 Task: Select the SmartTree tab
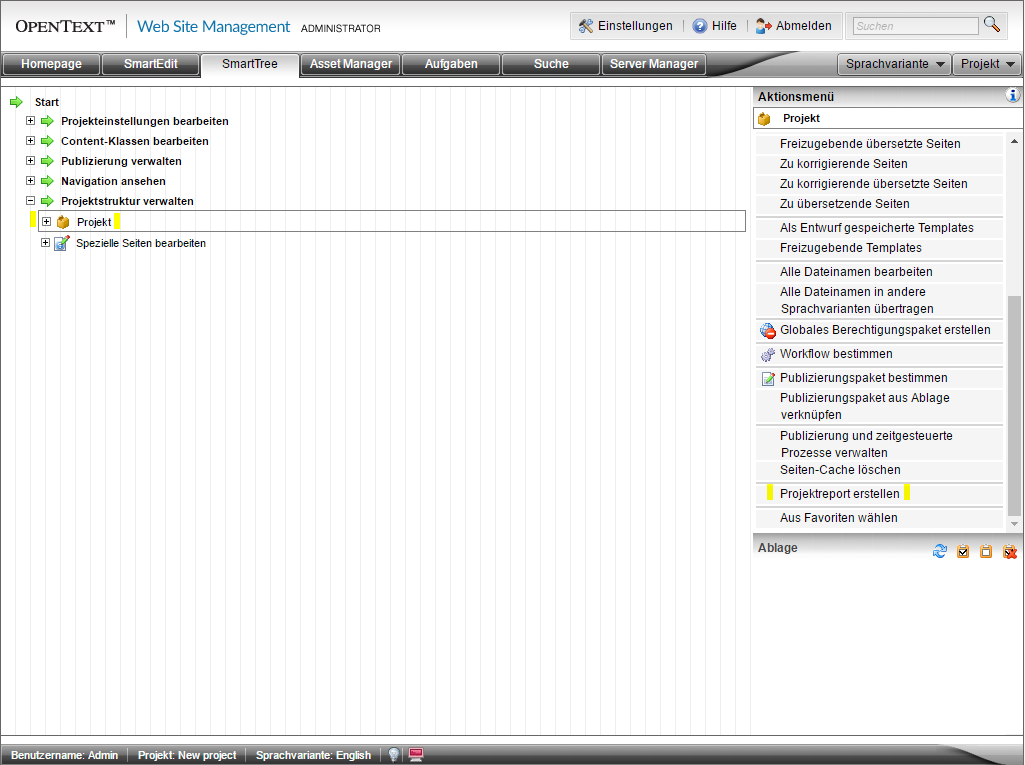pyautogui.click(x=250, y=64)
